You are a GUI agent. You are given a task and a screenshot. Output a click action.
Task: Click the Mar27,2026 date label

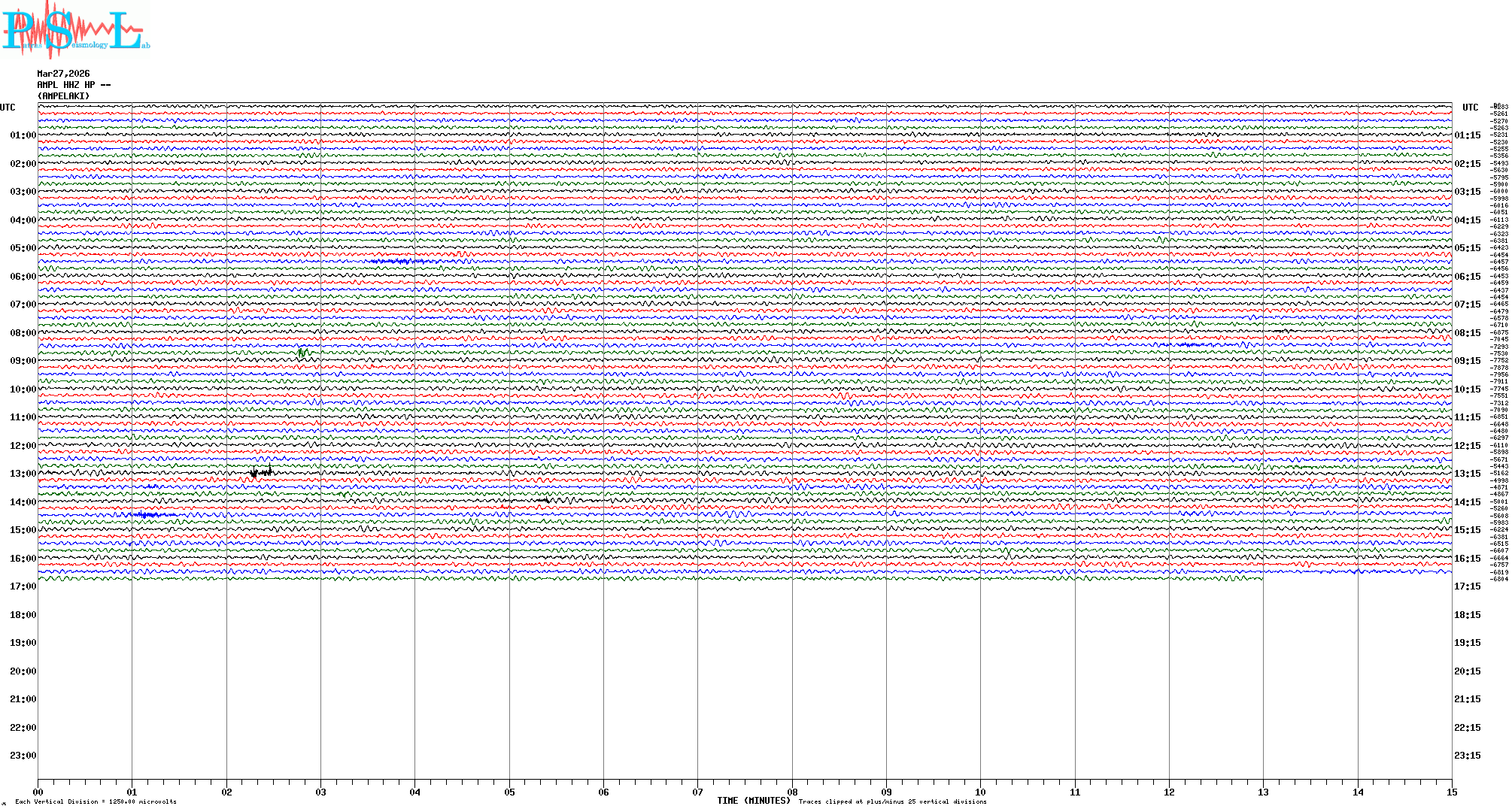63,74
